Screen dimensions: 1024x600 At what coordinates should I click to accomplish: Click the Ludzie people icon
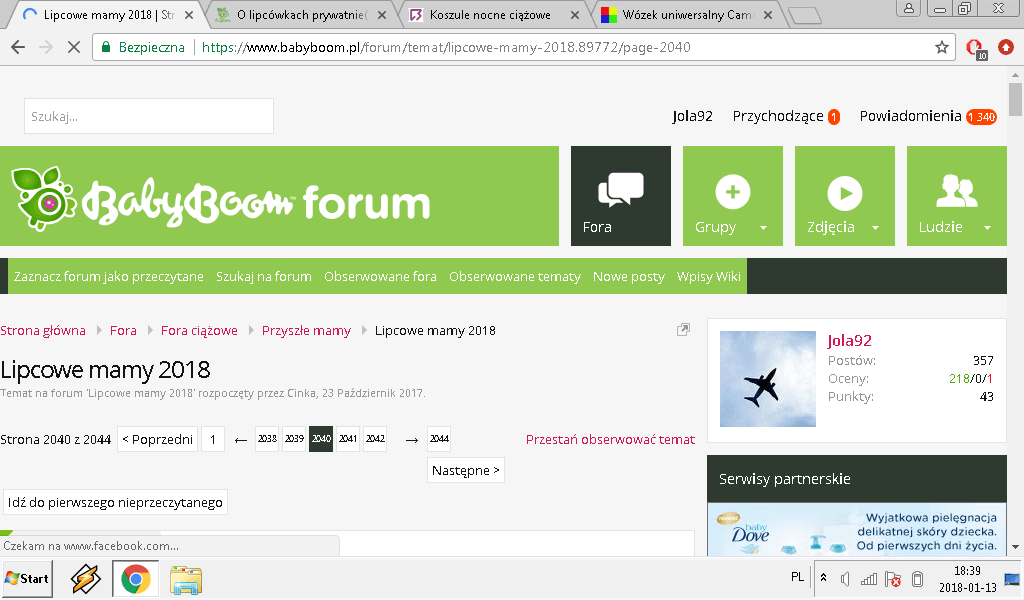click(956, 189)
